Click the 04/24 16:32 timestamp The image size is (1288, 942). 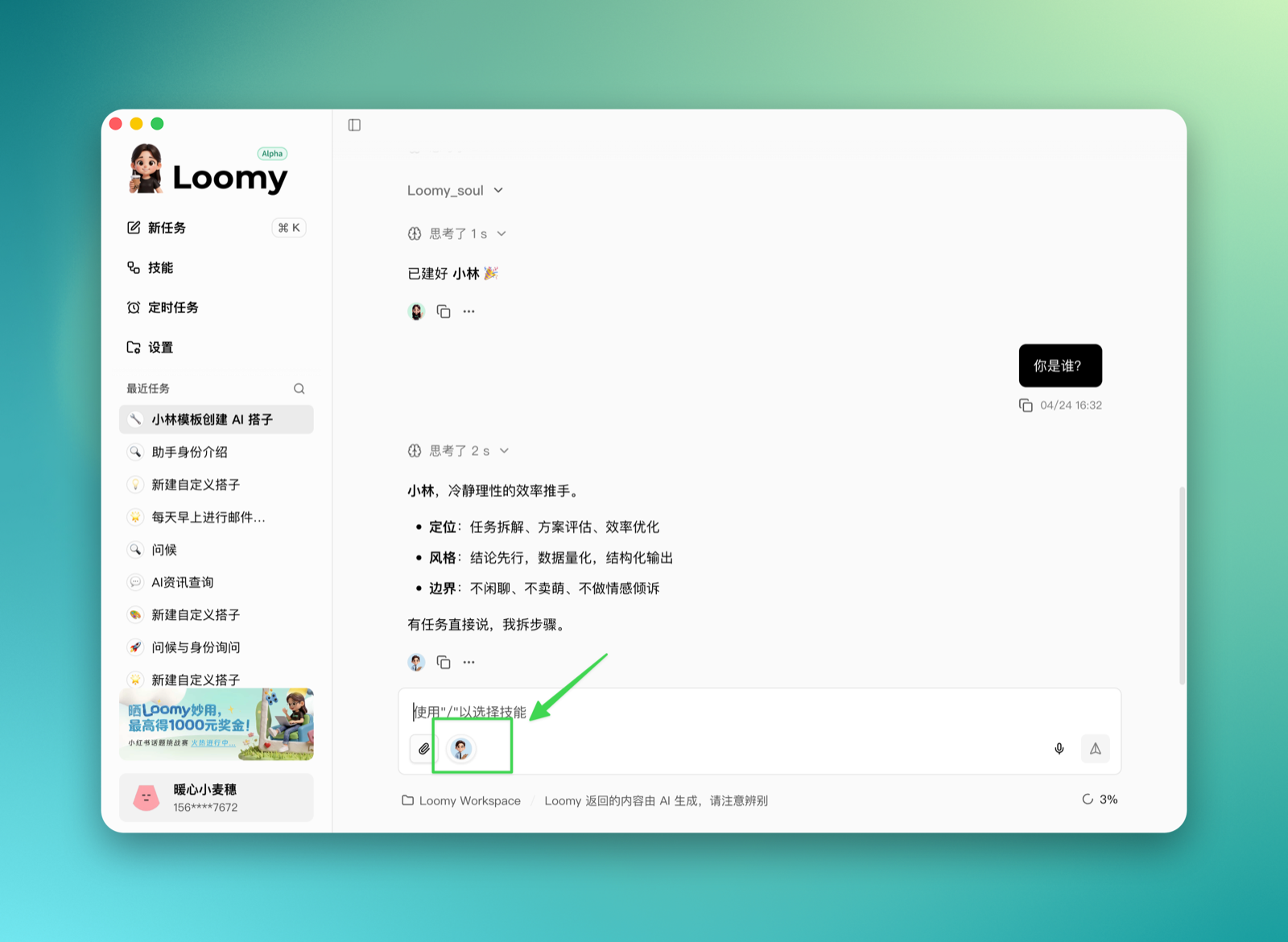pos(1071,405)
